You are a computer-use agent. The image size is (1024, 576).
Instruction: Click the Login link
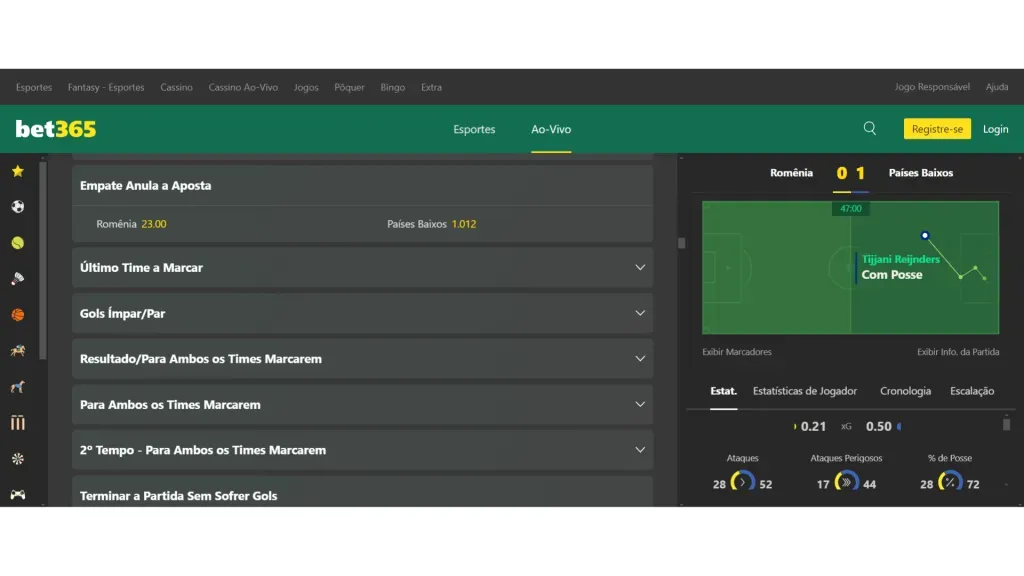pos(995,129)
